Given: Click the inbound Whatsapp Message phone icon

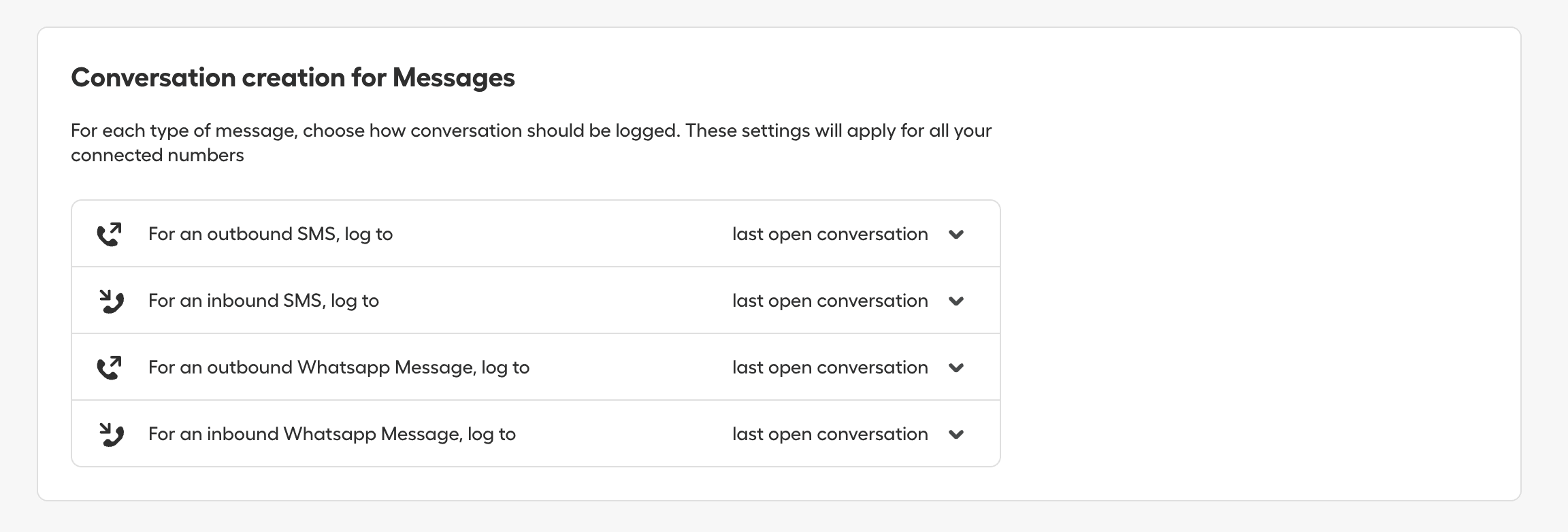Looking at the screenshot, I should pyautogui.click(x=111, y=433).
